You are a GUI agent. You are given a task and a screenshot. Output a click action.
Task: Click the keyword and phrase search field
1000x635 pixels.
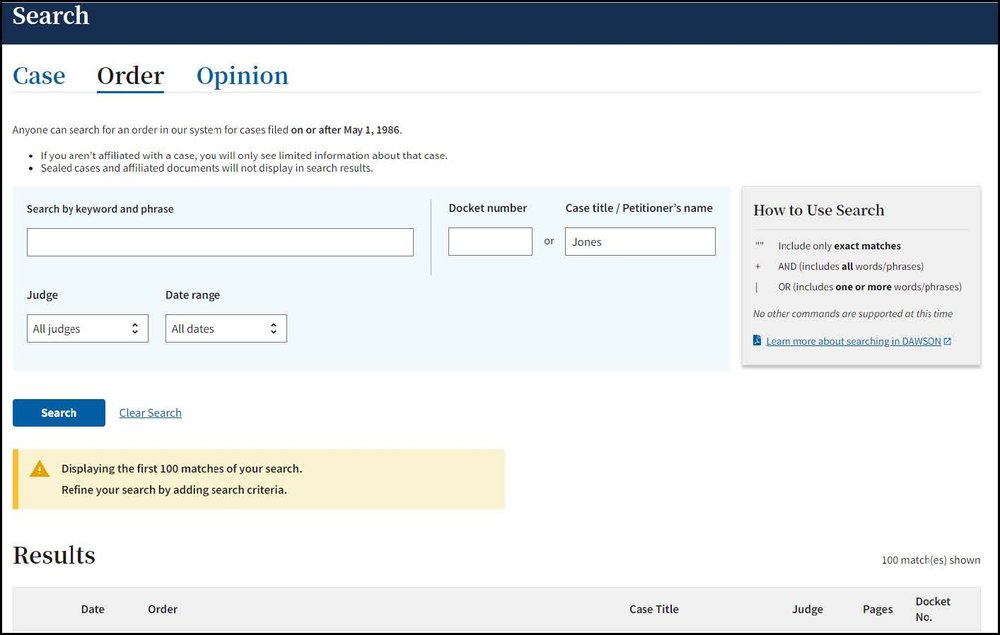click(x=220, y=242)
